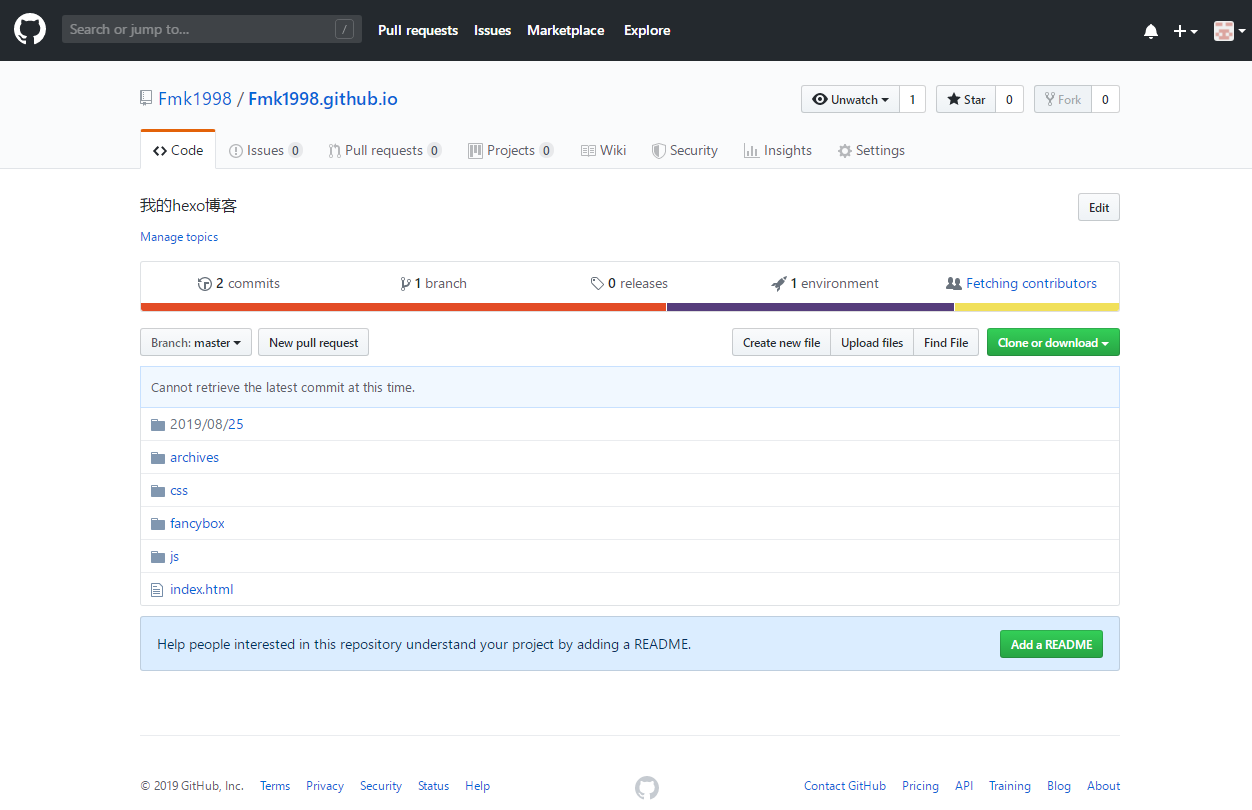Switch to the Wiki tab
Screen dimensions: 1252x810
(x=603, y=150)
